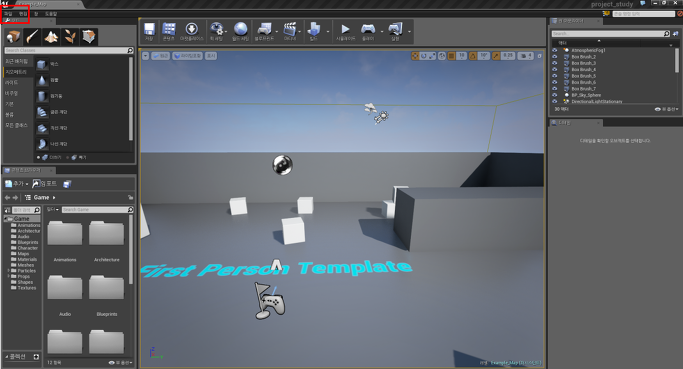
Task: Toggle visibility eye of Box Brush_2
Action: [x=555, y=57]
